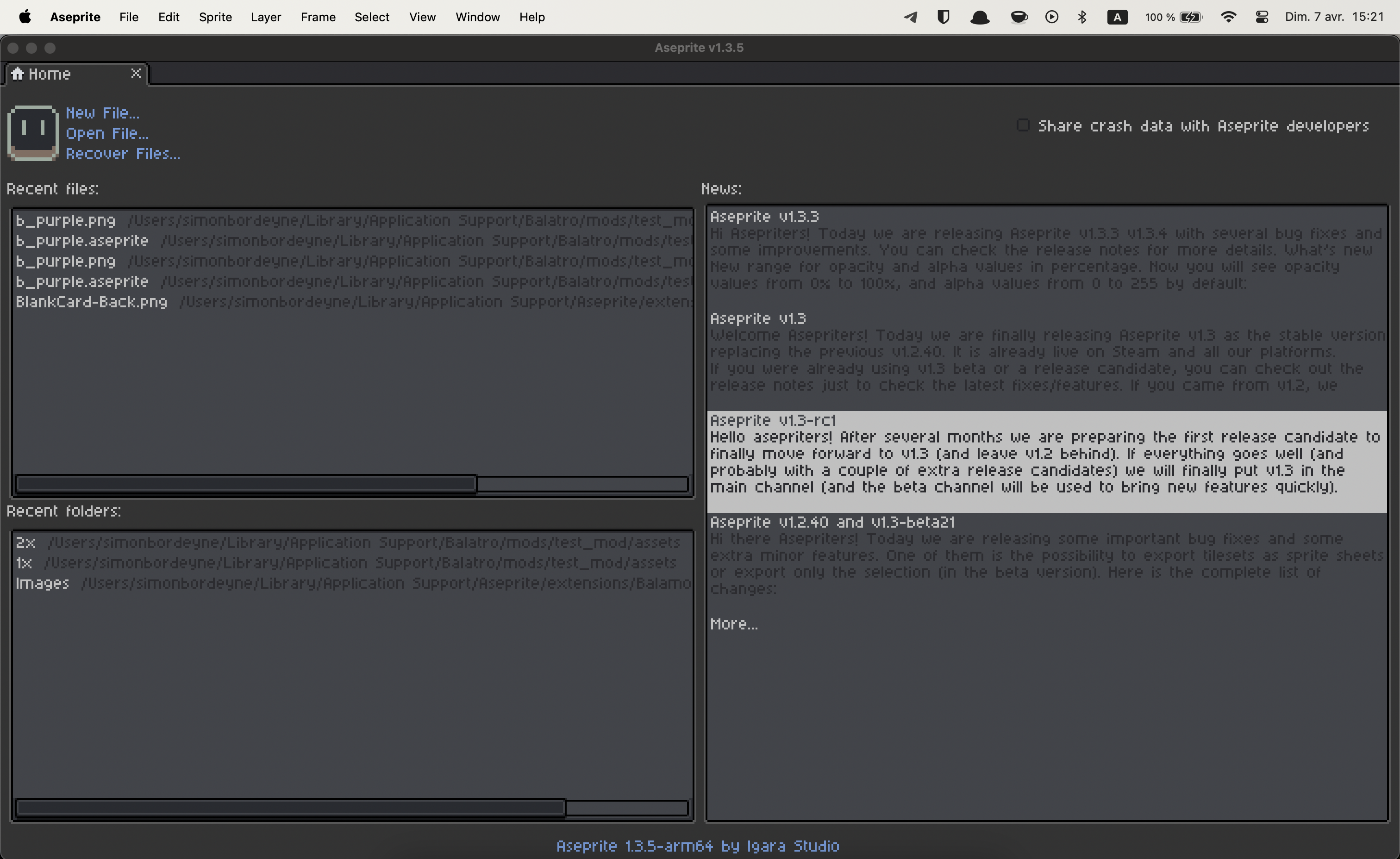Screen dimensions: 1400x859
Task: Click the location arrow menu bar icon
Action: coord(911,17)
